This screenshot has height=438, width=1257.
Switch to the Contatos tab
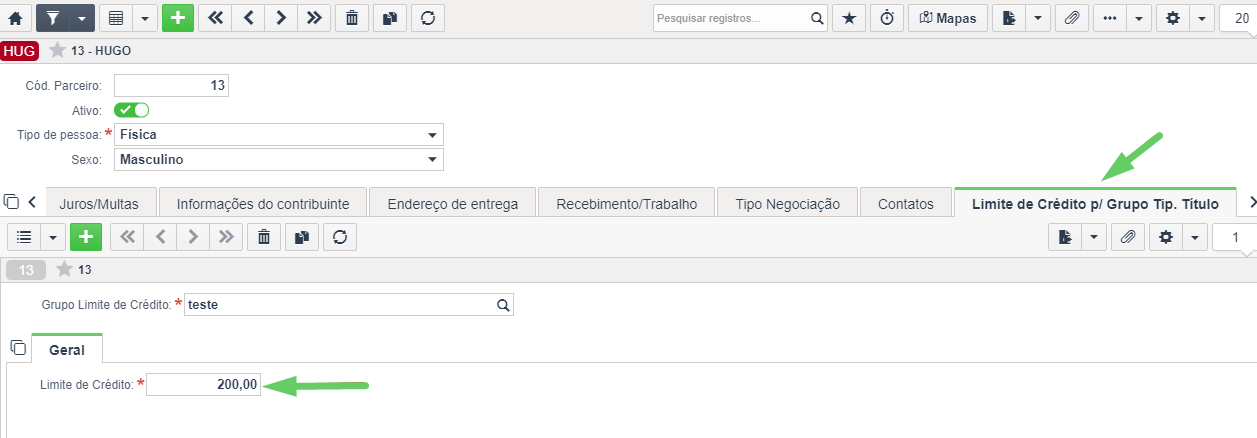906,203
